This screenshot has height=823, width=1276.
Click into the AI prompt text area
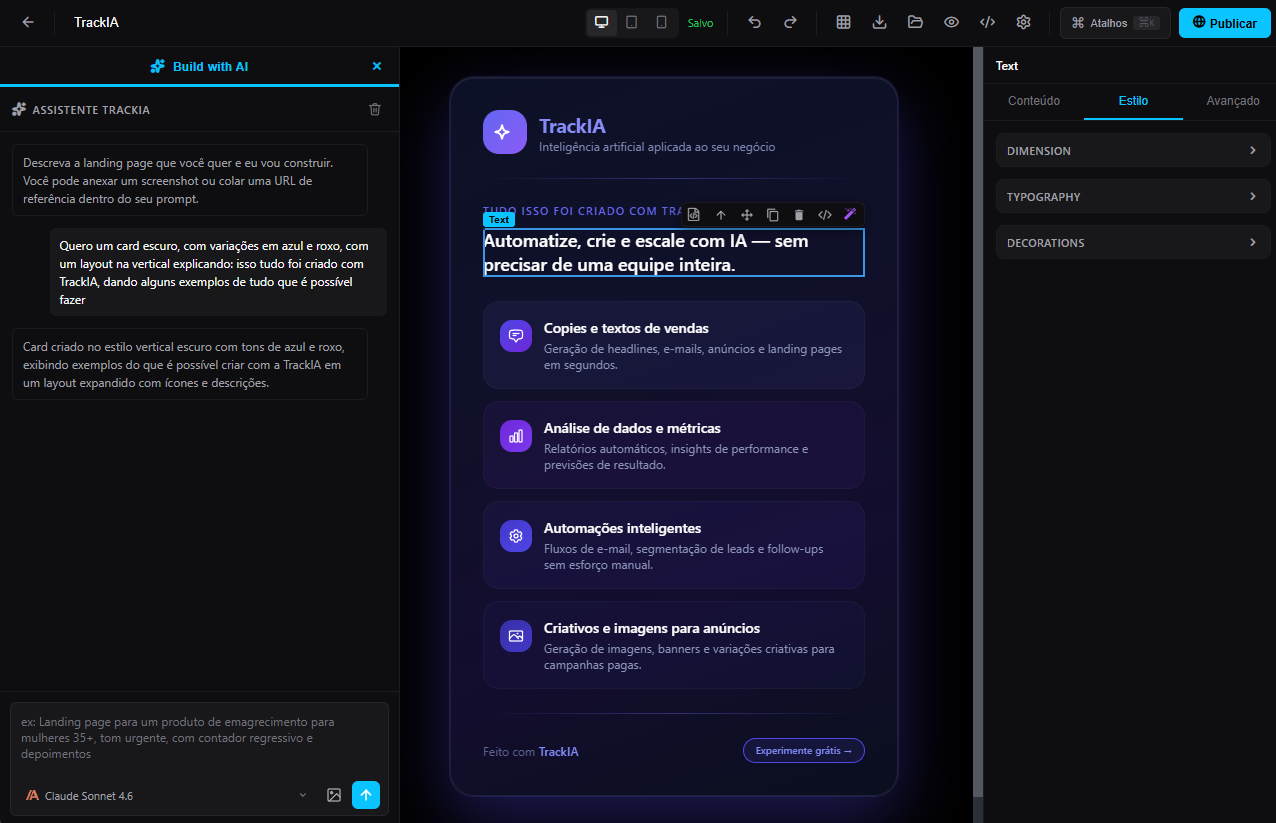pyautogui.click(x=199, y=738)
